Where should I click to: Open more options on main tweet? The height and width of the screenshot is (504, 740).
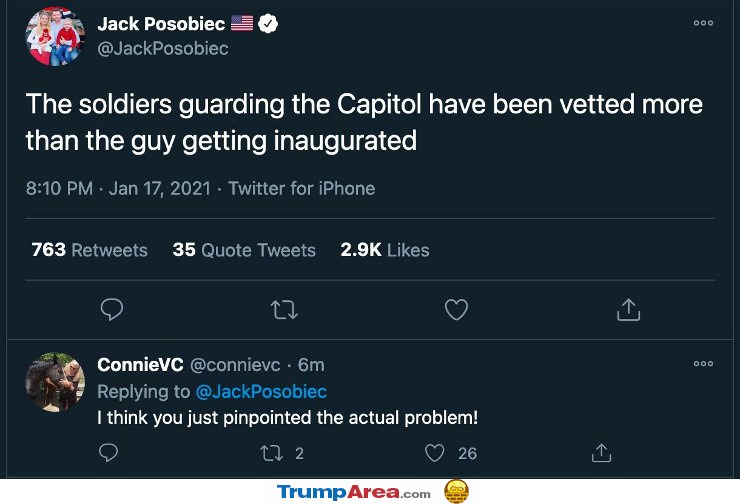tap(703, 23)
